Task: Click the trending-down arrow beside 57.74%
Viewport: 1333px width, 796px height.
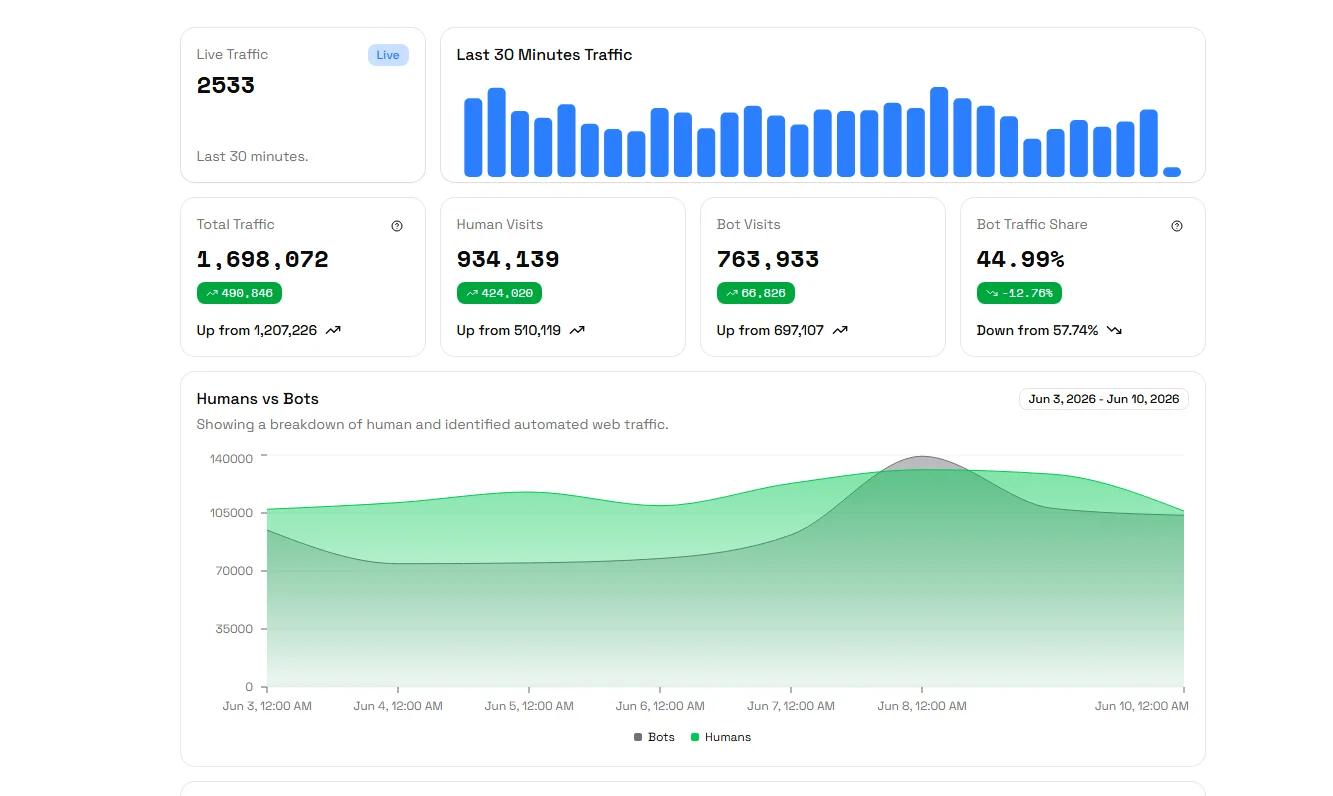Action: coord(1114,330)
